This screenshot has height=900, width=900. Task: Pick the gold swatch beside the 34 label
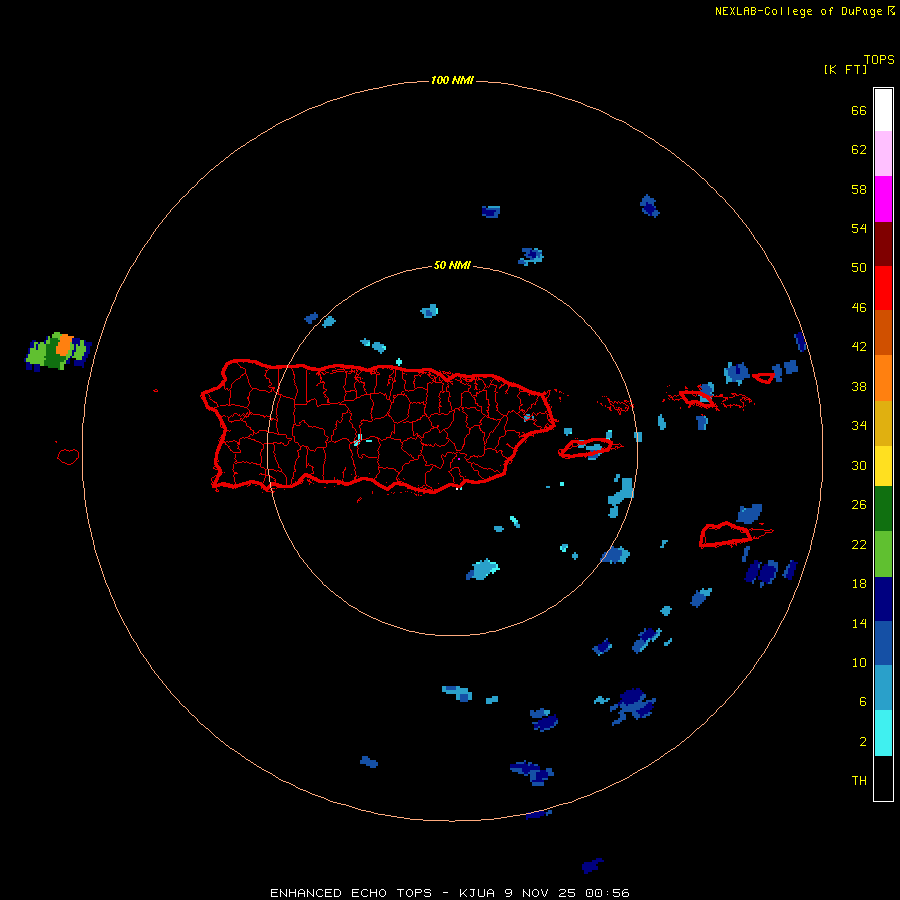point(883,423)
